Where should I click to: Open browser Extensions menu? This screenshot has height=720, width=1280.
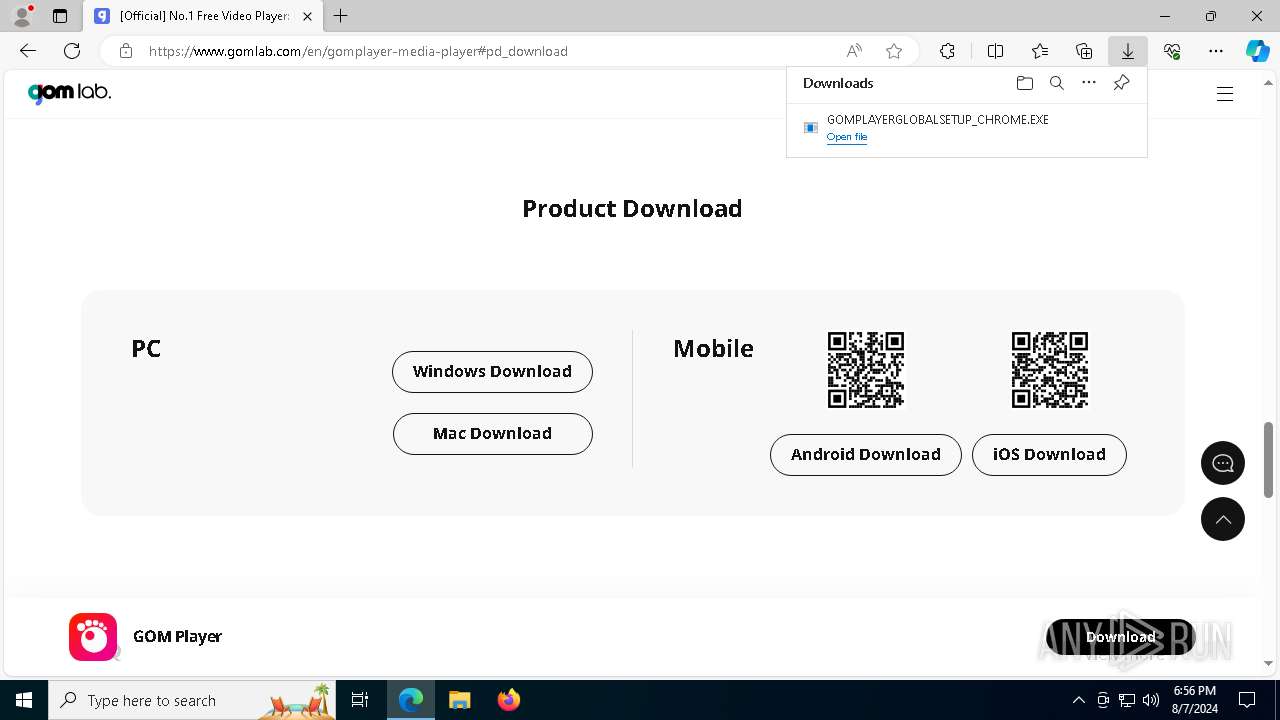click(947, 51)
